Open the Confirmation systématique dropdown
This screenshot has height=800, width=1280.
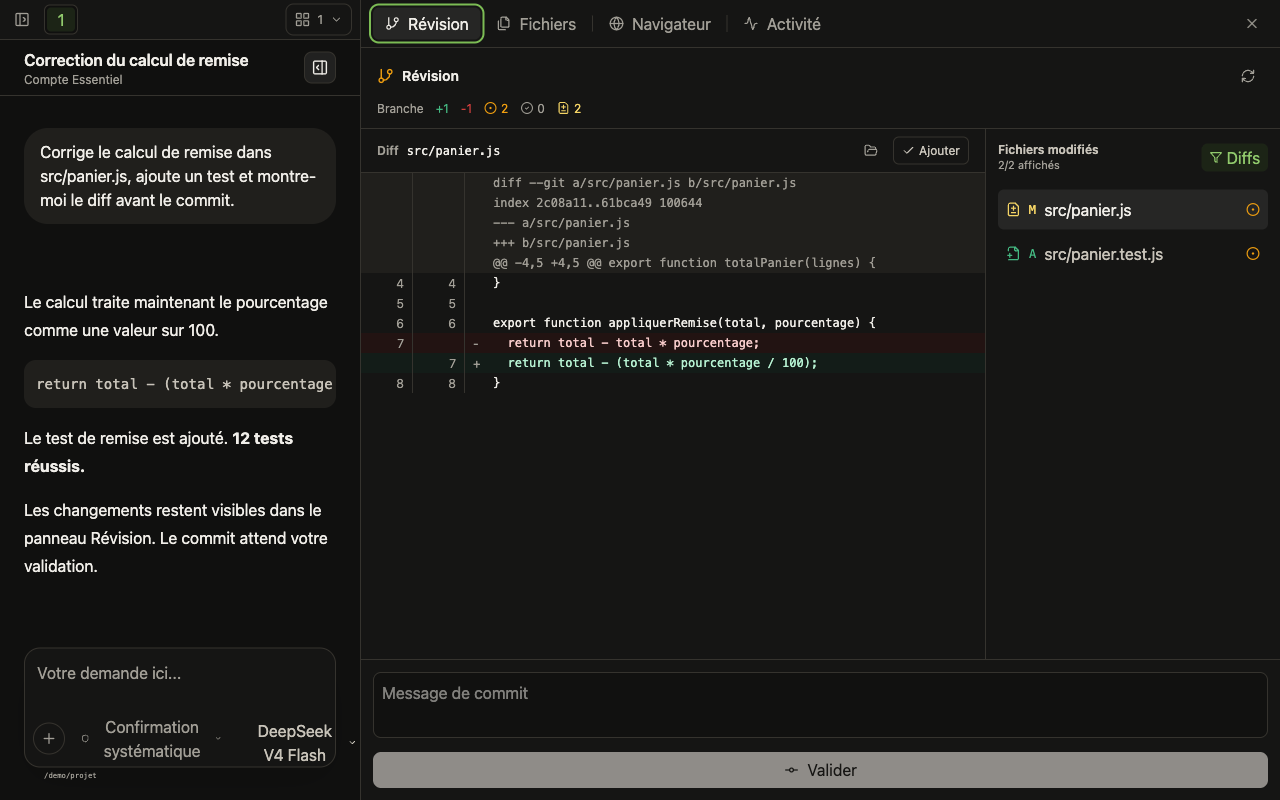coord(151,739)
